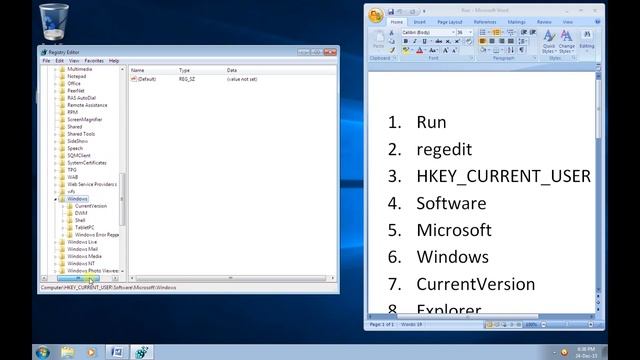This screenshot has width=640, height=360.
Task: Expand the CurrentVersion registry key
Action: pos(63,206)
